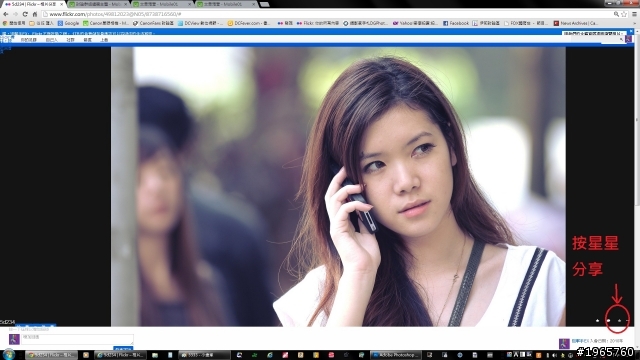Switch to the fourth Mobile01 tab

coord(226,4)
